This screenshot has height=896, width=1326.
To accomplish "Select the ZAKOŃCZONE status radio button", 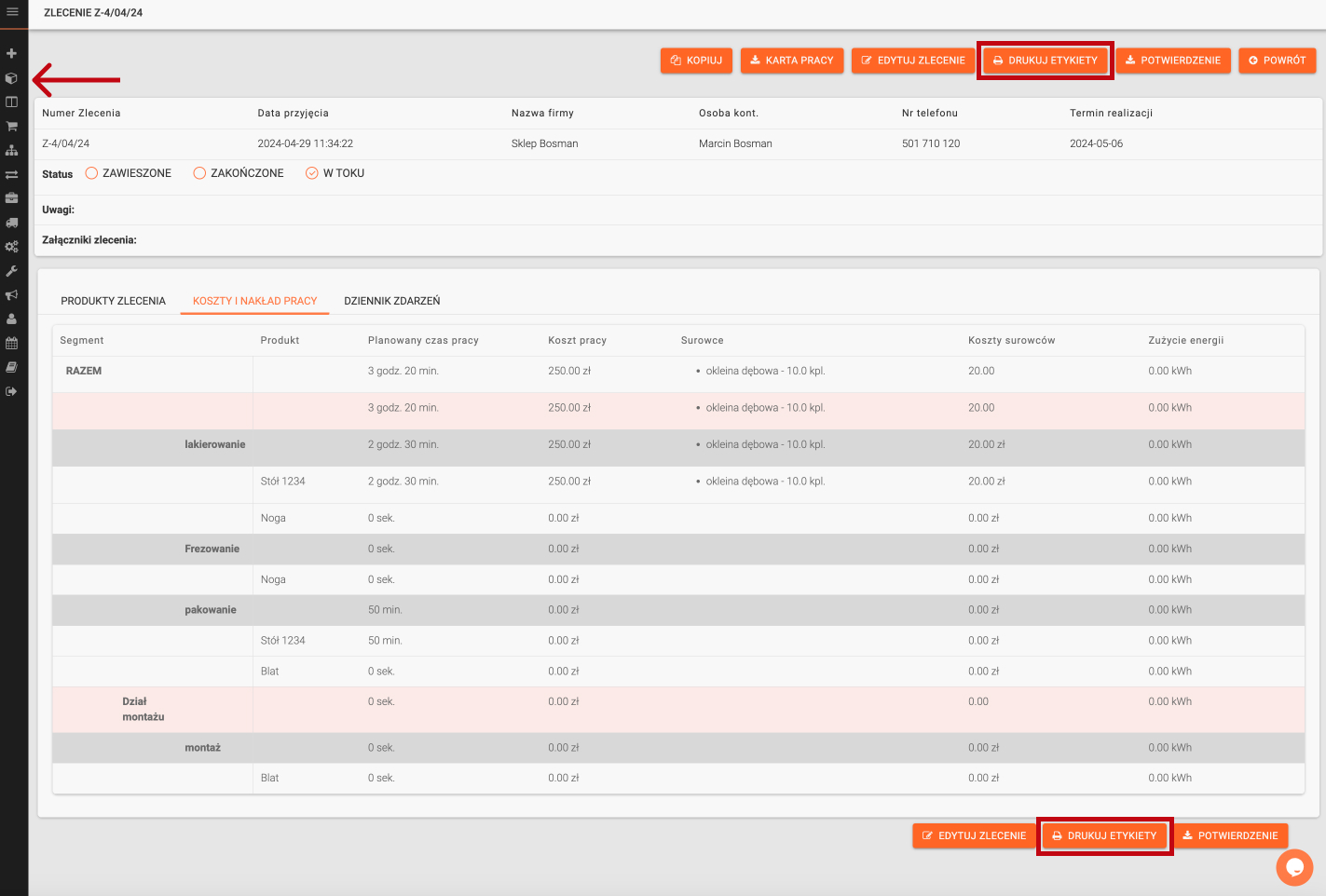I will pyautogui.click(x=199, y=173).
